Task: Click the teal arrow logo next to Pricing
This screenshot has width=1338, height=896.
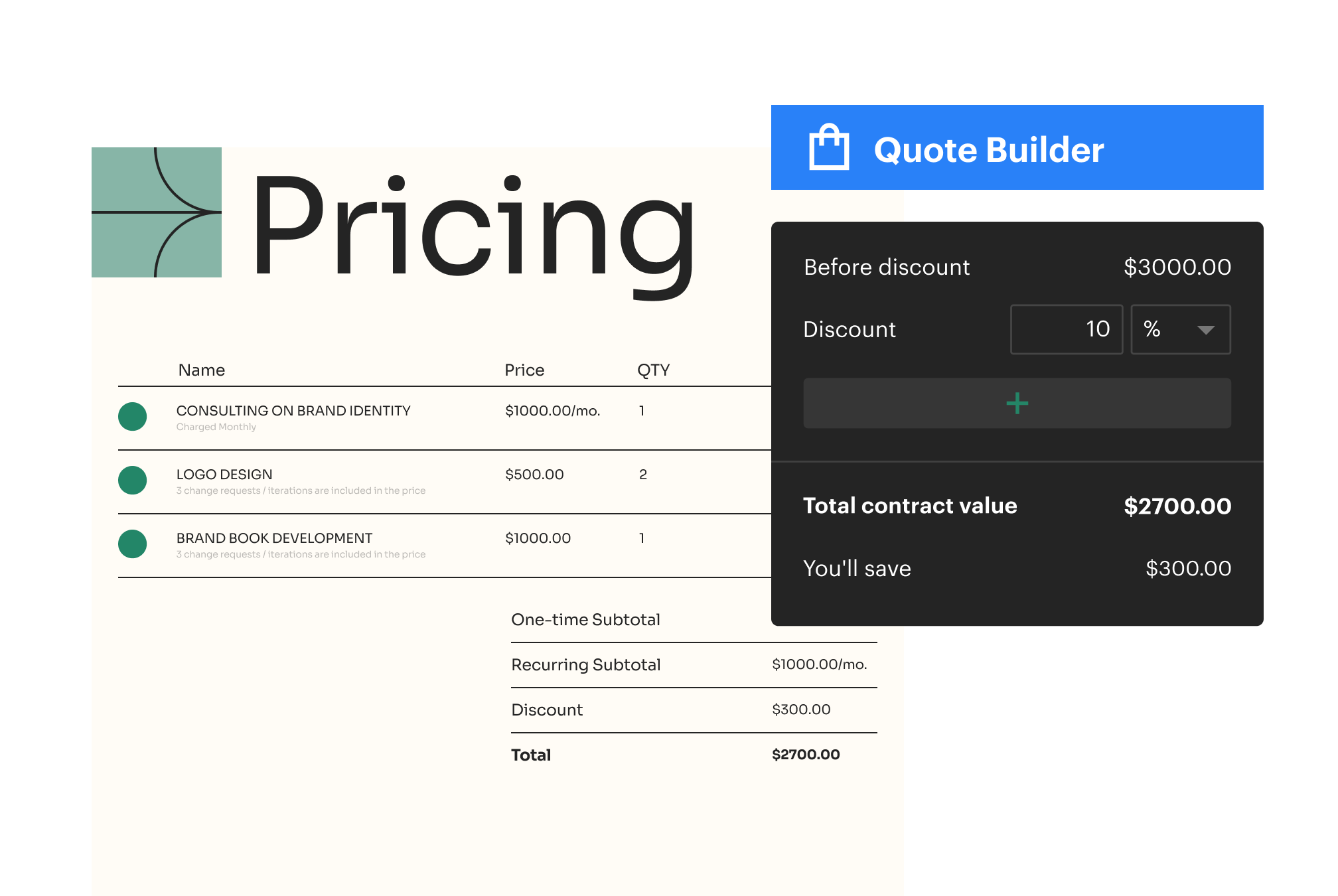Action: (x=157, y=212)
